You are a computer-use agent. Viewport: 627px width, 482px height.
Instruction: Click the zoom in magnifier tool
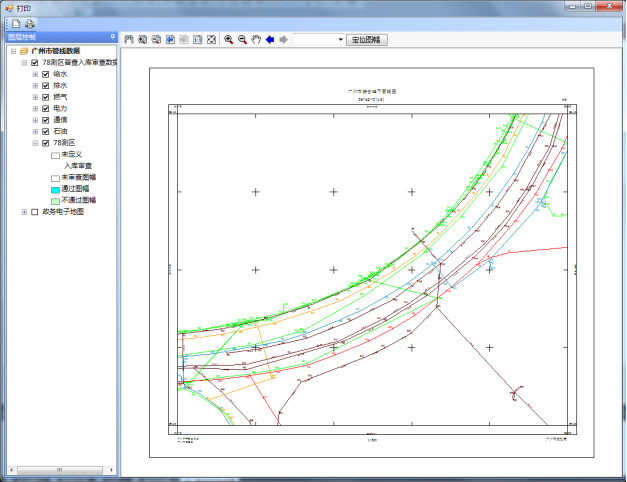pyautogui.click(x=228, y=40)
